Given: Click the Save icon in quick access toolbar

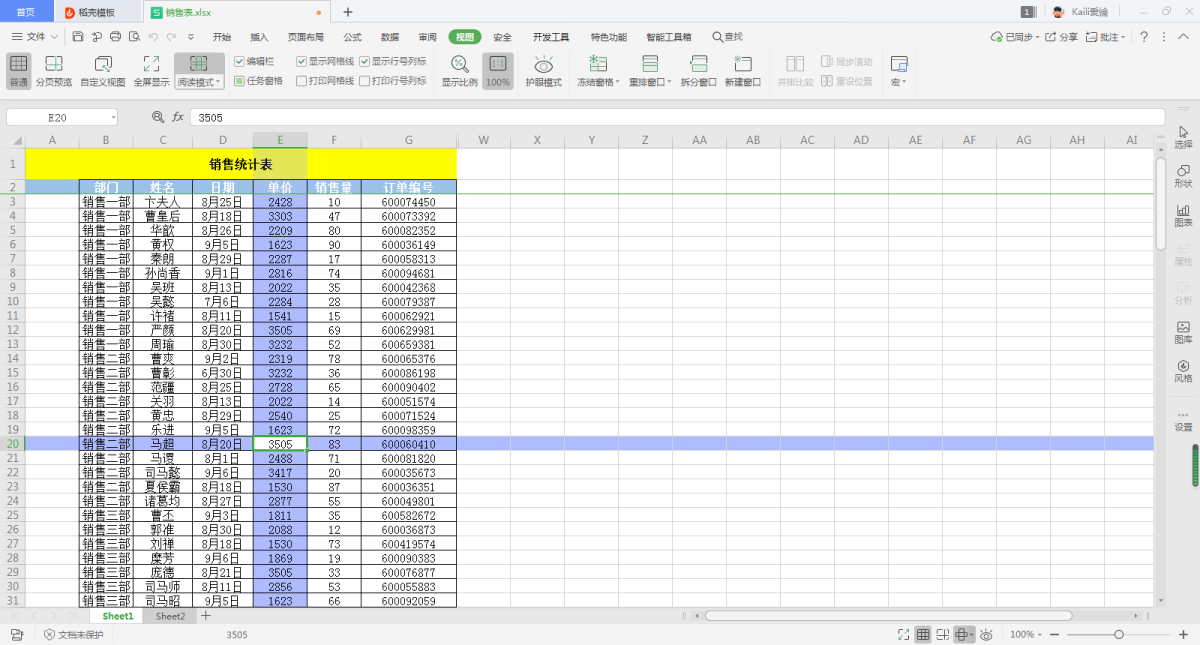Looking at the screenshot, I should [x=78, y=37].
